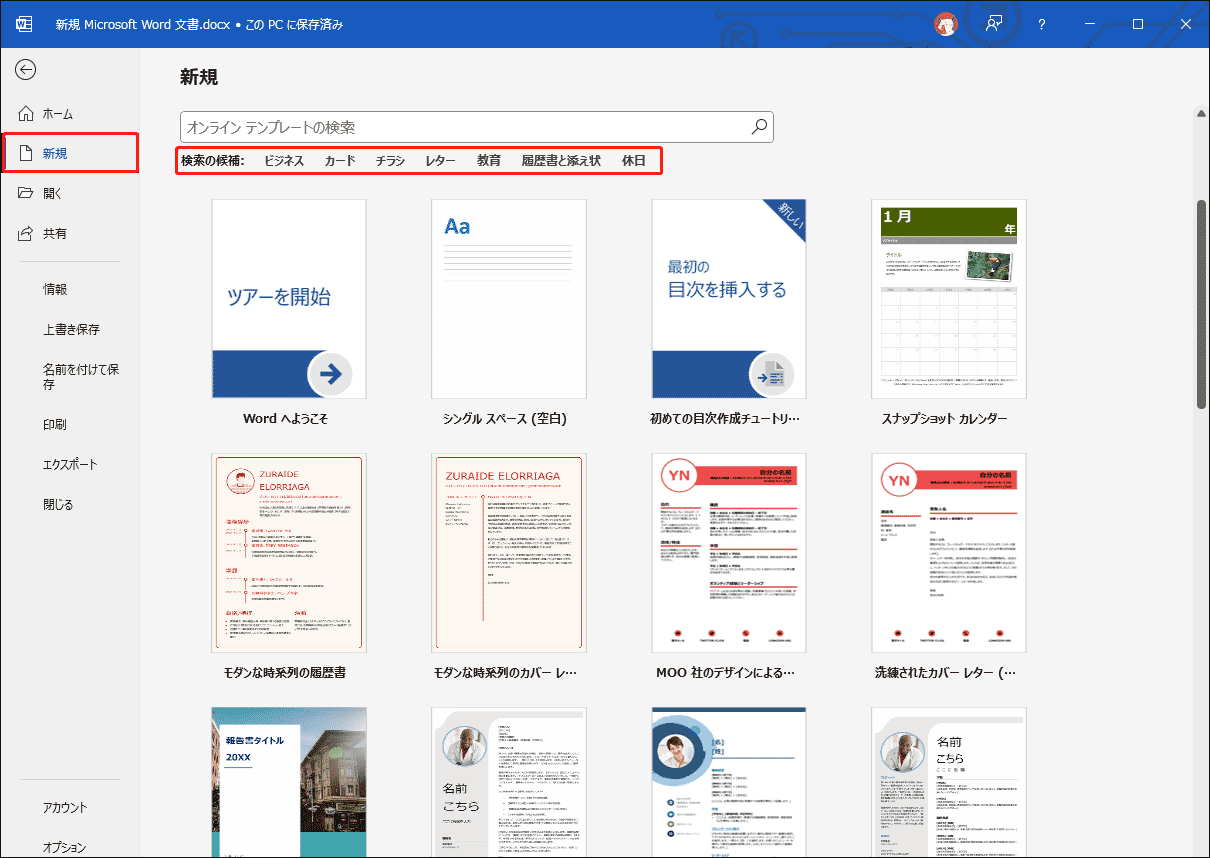This screenshot has width=1210, height=858.
Task: Click the back arrow circle icon
Action: point(25,69)
